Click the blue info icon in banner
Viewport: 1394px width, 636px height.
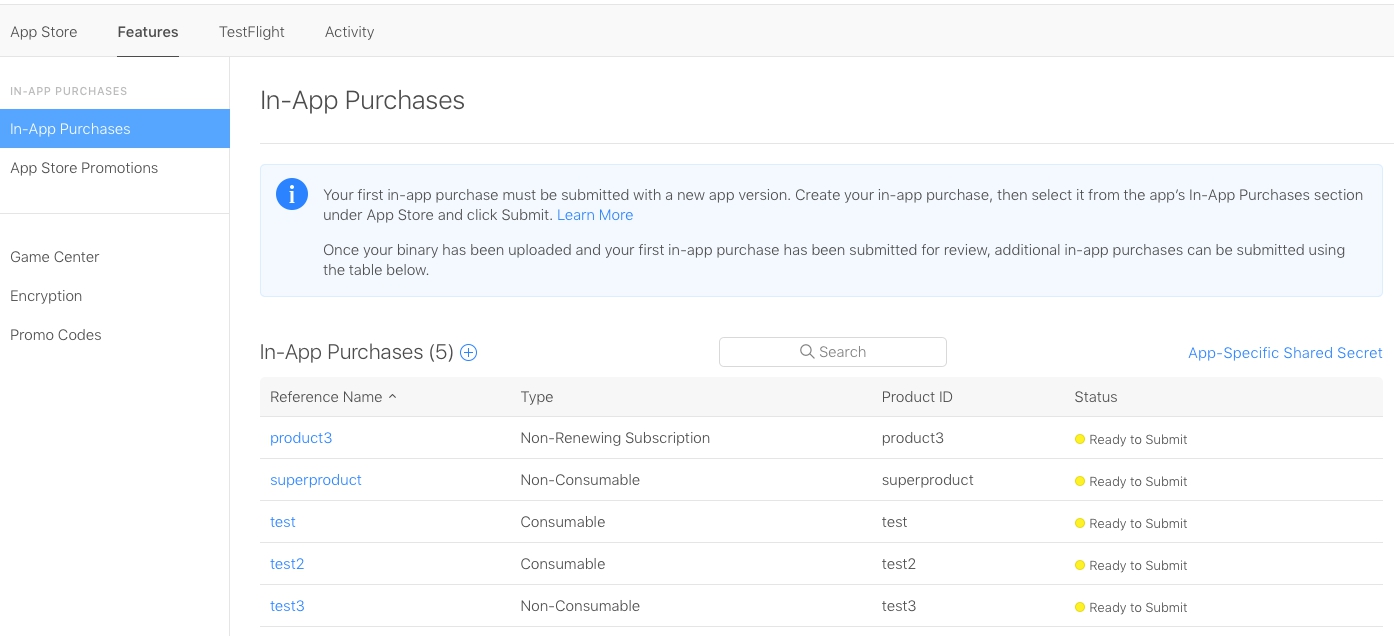pyautogui.click(x=292, y=194)
